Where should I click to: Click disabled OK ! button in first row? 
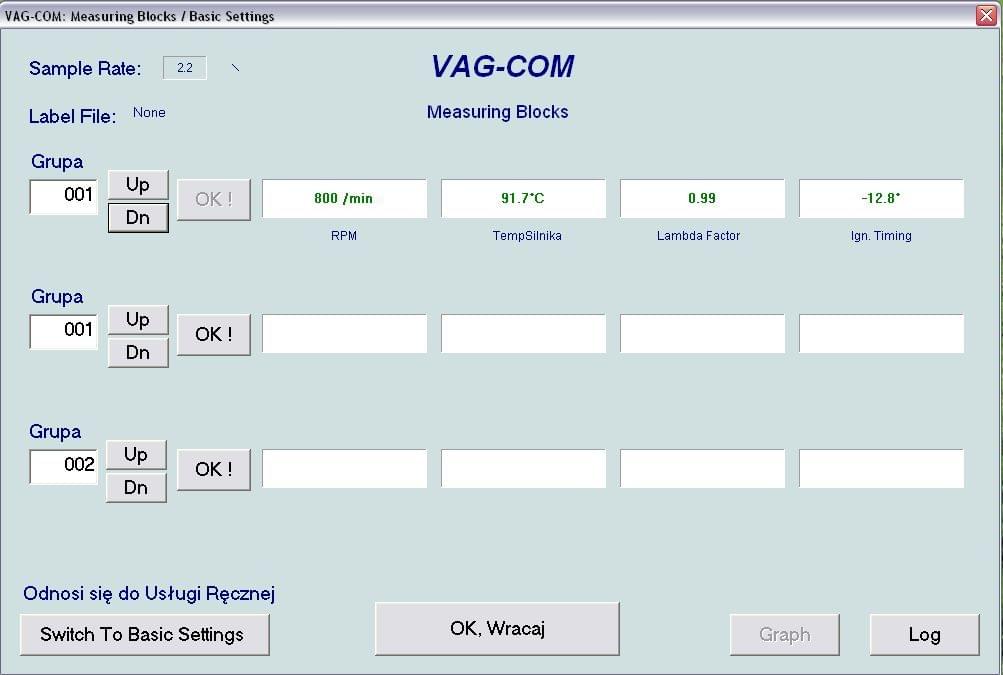(x=214, y=200)
